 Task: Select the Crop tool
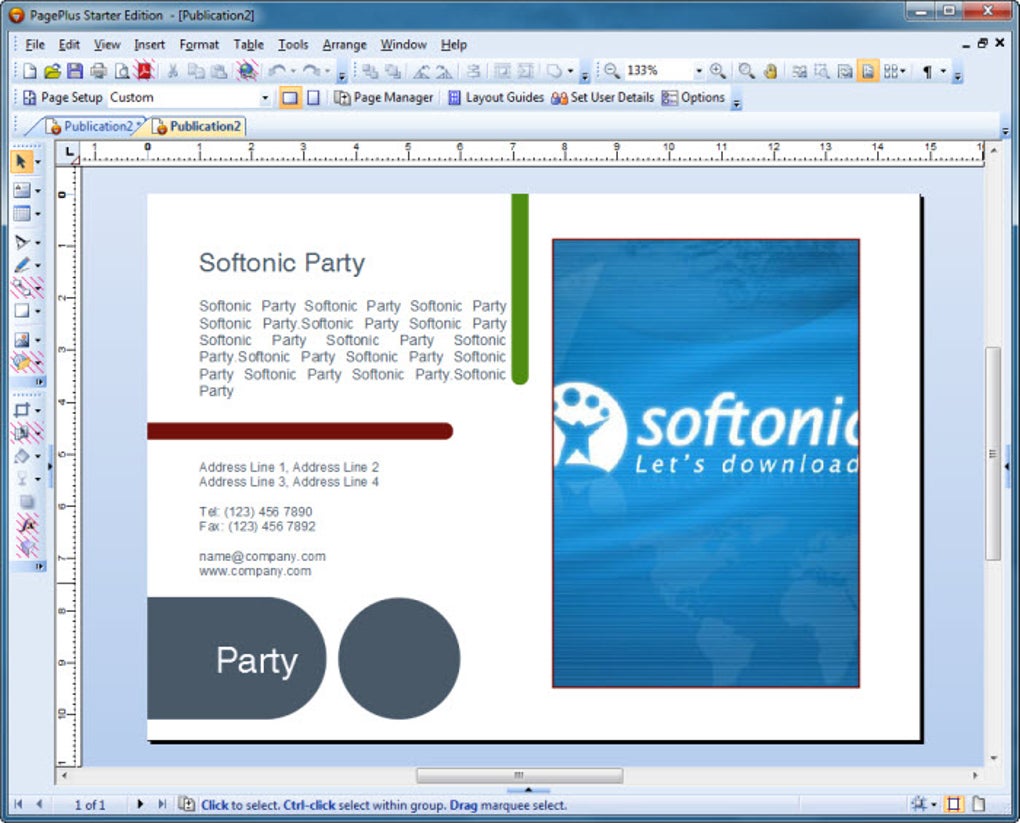click(21, 410)
